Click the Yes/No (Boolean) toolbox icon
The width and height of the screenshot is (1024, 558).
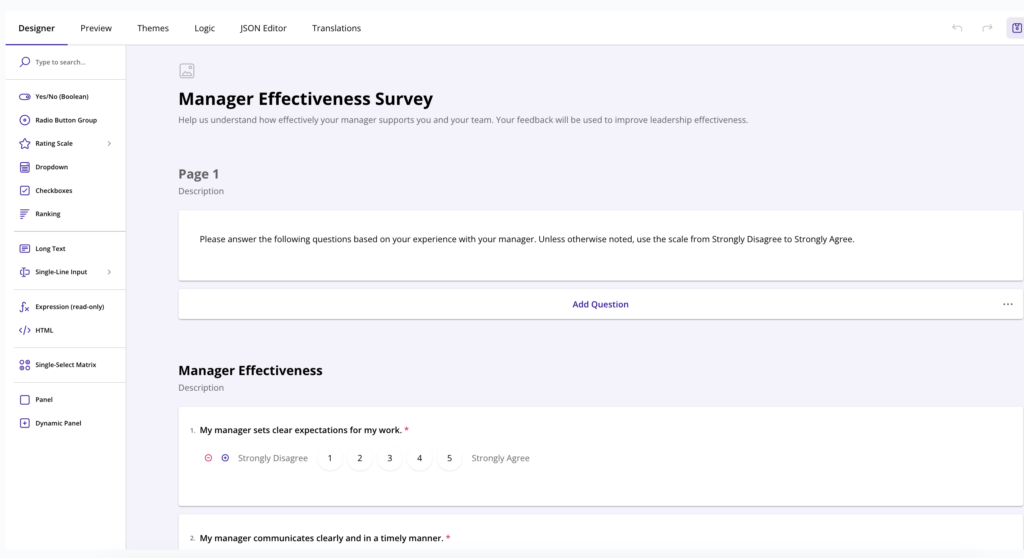click(25, 97)
